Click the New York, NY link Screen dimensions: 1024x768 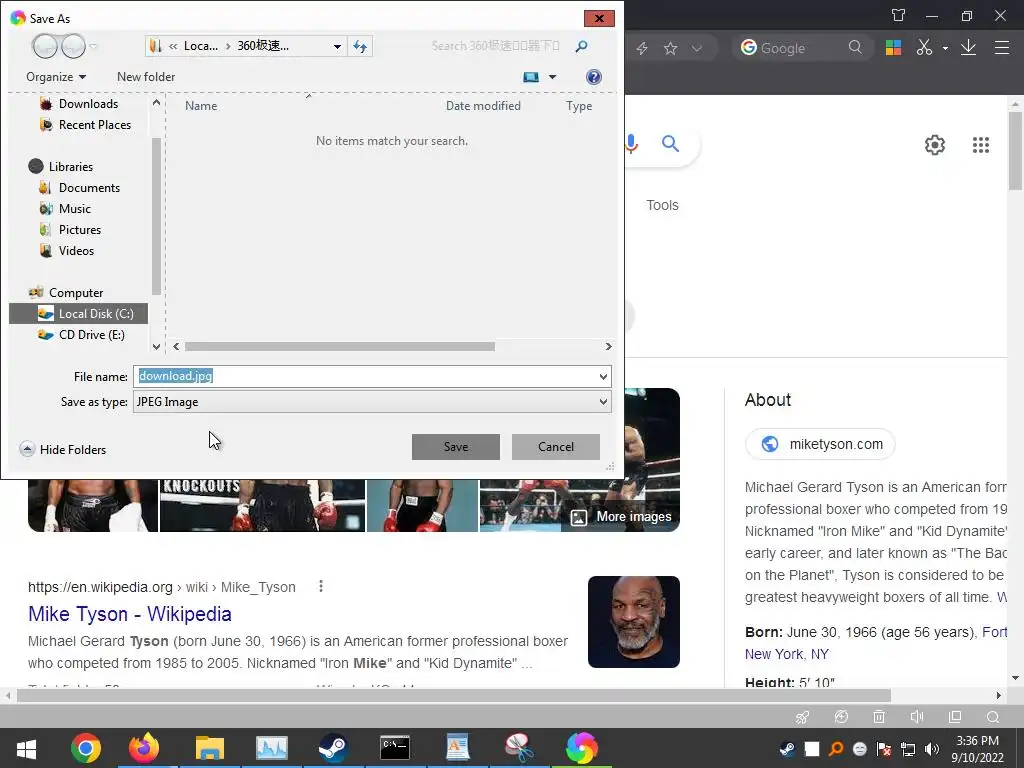point(787,654)
